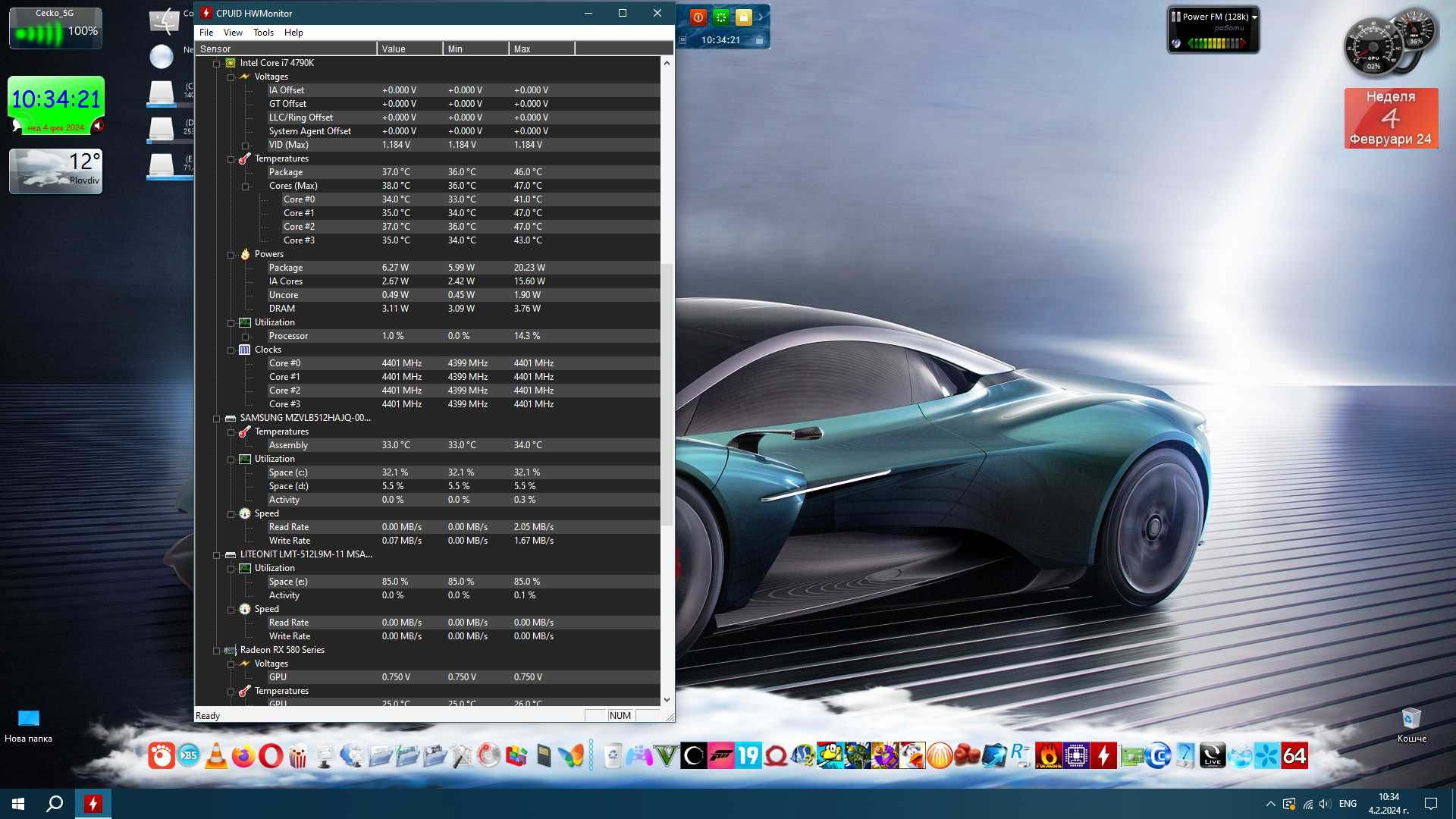
Task: Launch FurMark from the dock
Action: pyautogui.click(x=1049, y=756)
